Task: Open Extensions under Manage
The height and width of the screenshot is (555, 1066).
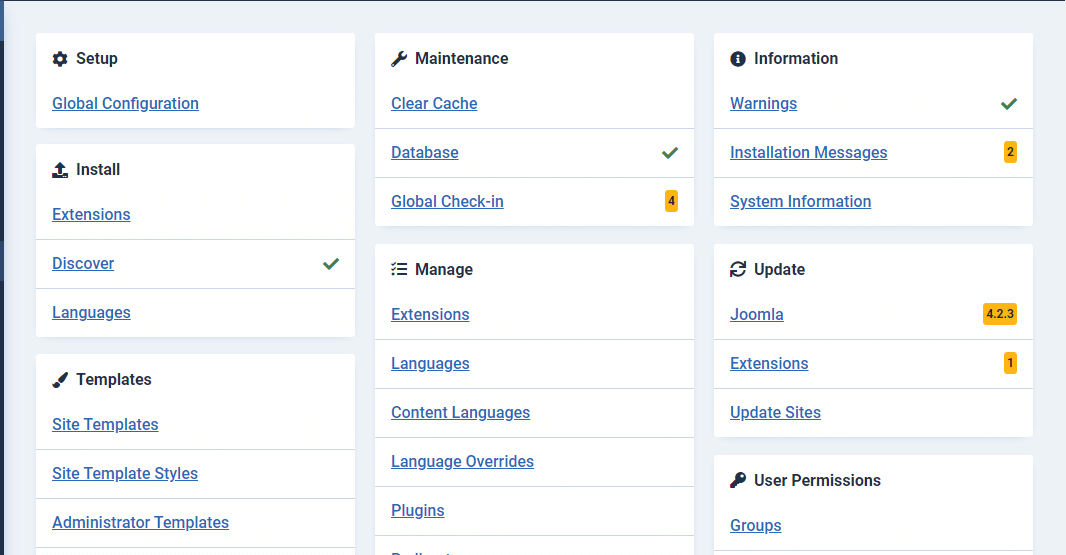Action: (430, 314)
